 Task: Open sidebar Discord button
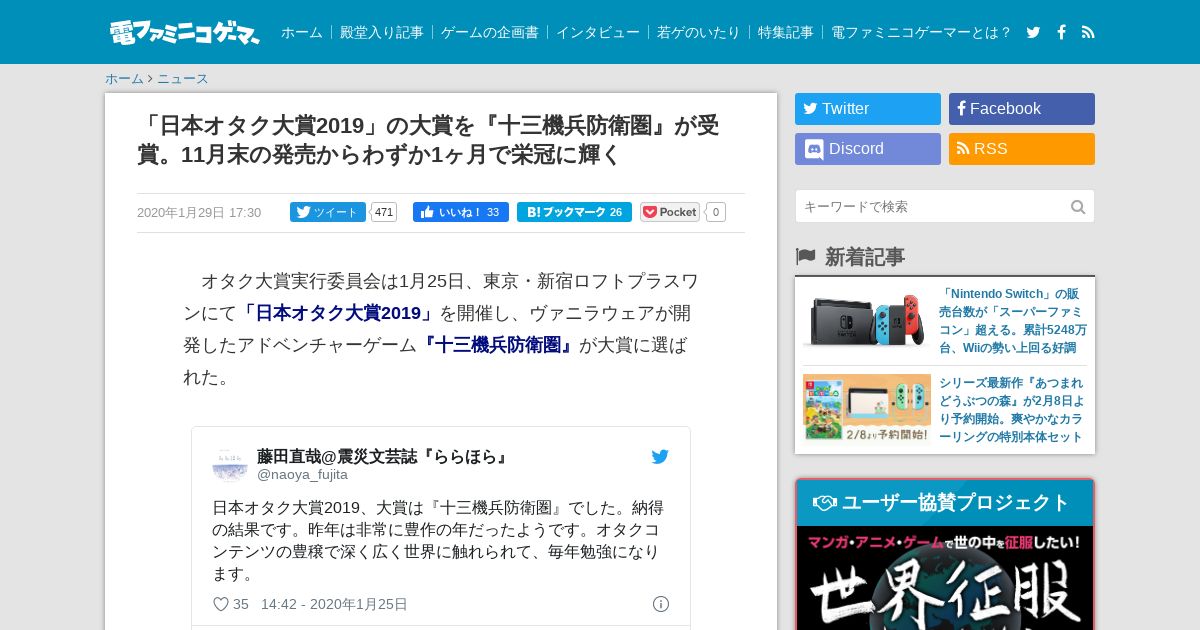coord(868,149)
